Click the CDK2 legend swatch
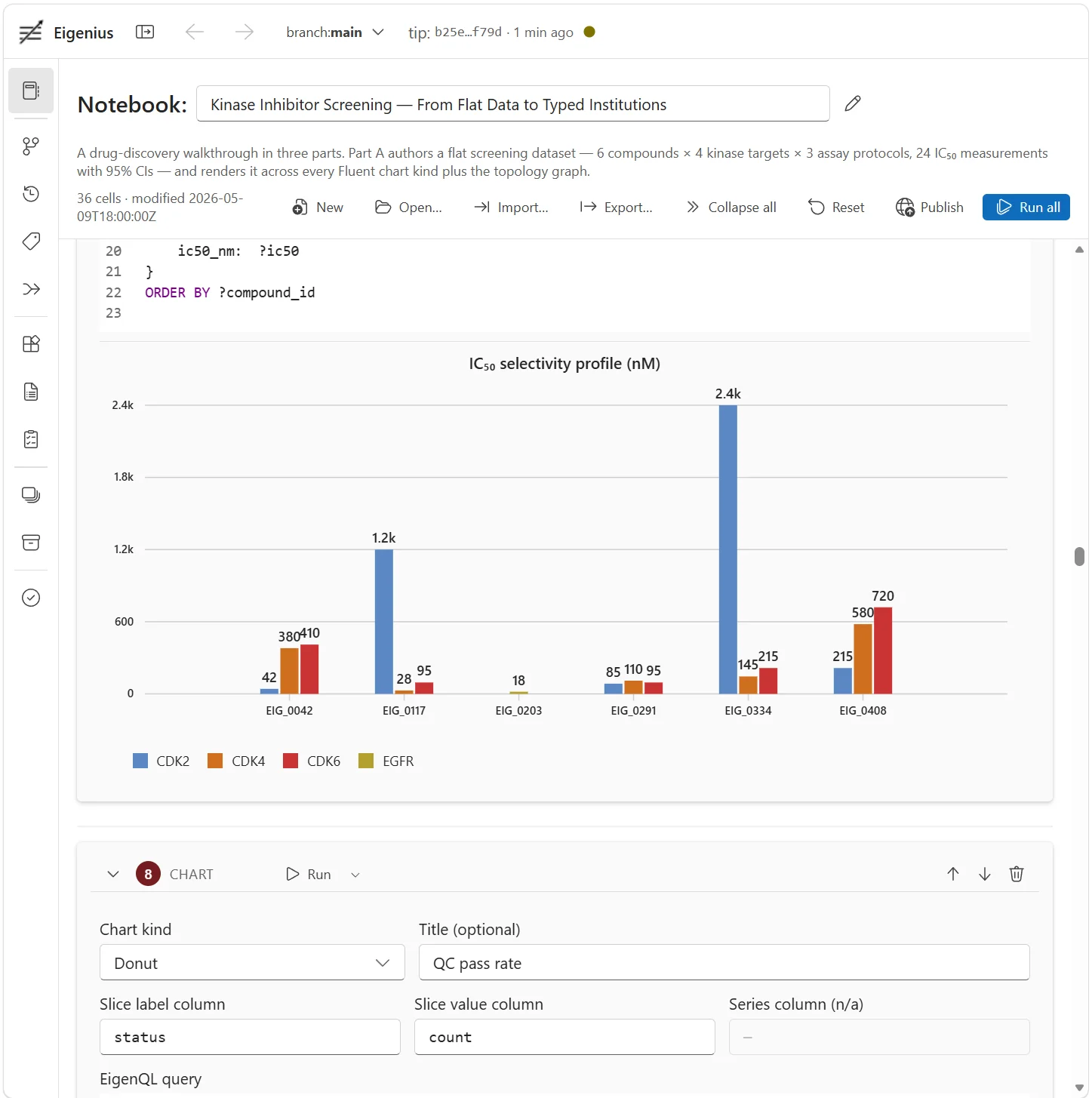The width and height of the screenshot is (1092, 1098). pyautogui.click(x=140, y=761)
